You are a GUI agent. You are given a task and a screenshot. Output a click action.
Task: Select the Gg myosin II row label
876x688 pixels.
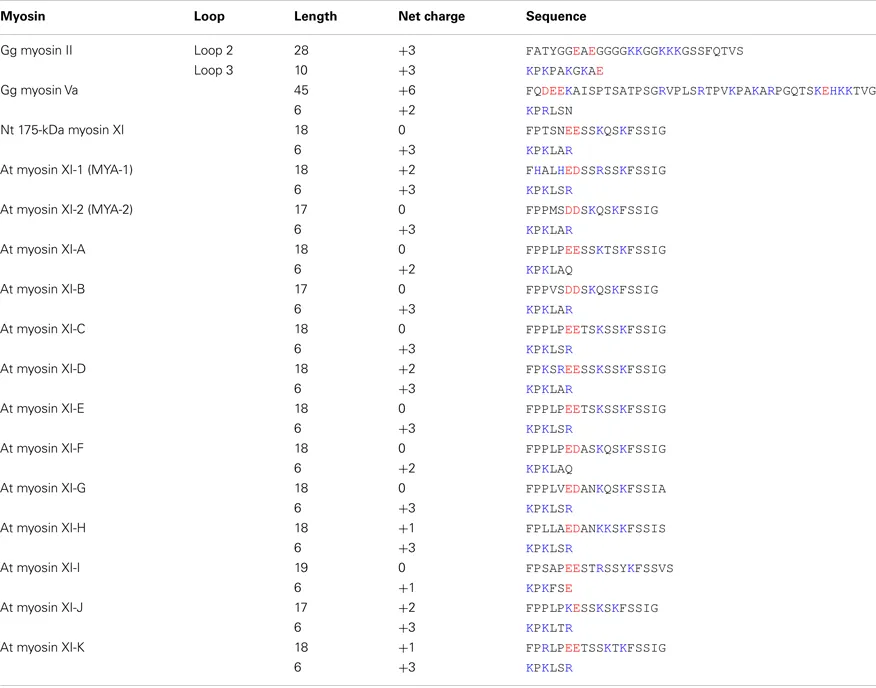tap(36, 50)
